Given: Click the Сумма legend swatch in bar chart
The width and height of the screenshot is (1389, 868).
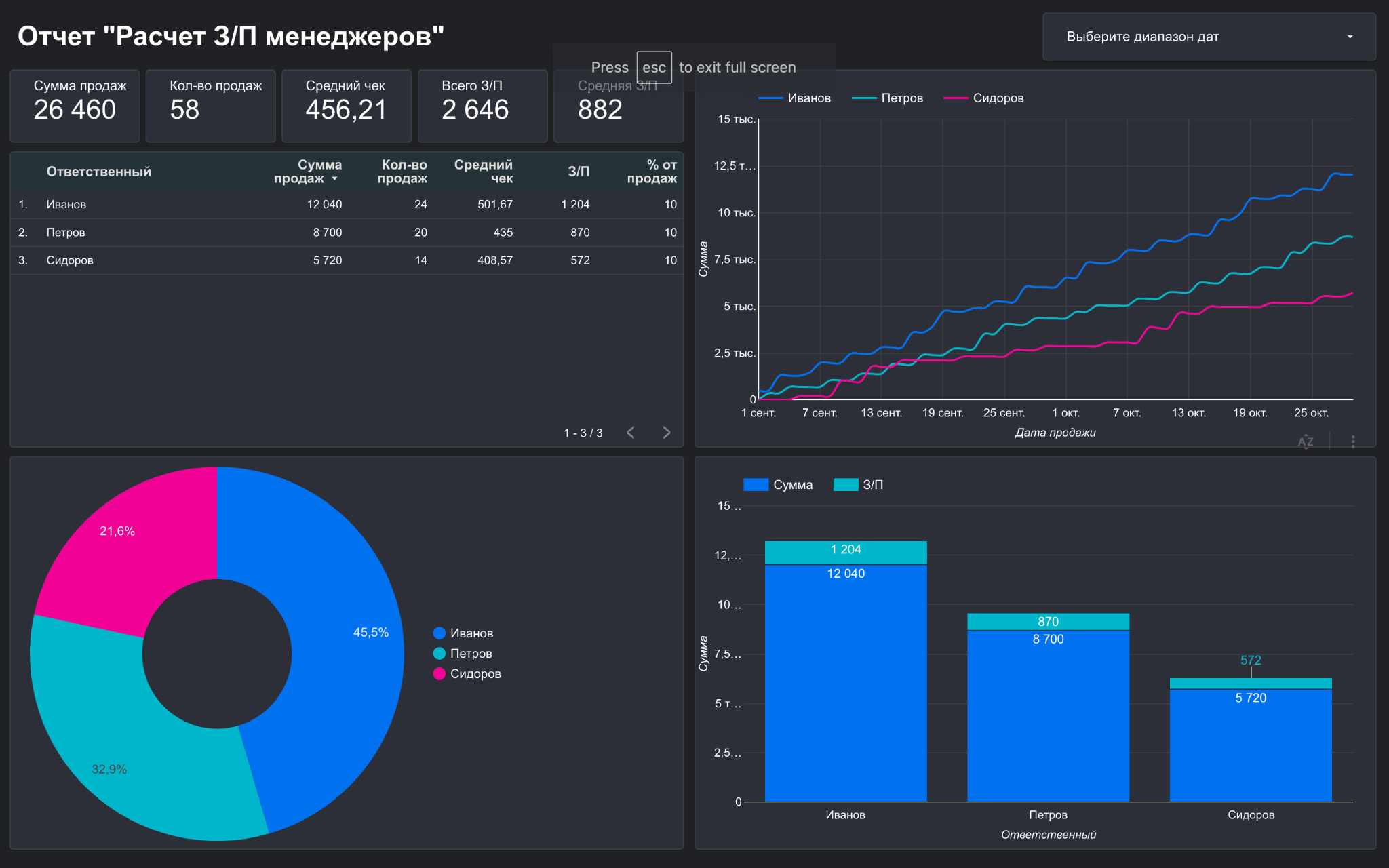Looking at the screenshot, I should click(756, 484).
